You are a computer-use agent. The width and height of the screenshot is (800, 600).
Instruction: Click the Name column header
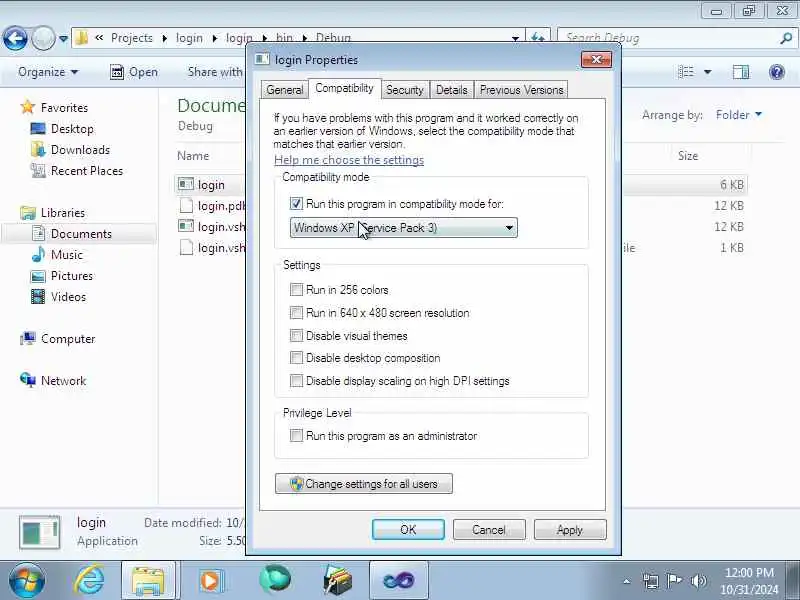point(193,156)
